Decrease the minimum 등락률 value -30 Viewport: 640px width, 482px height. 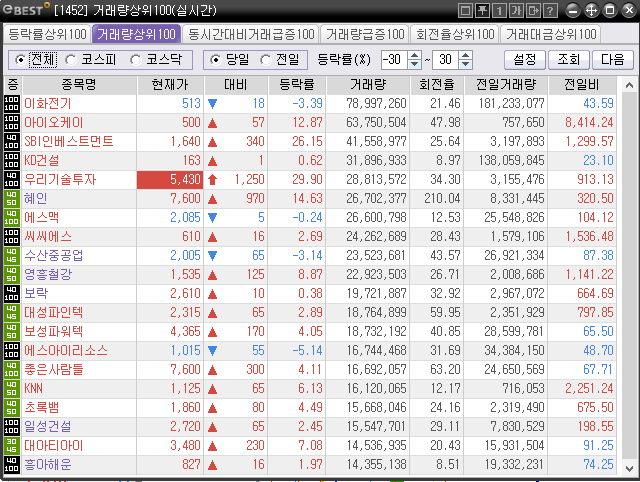tap(415, 64)
